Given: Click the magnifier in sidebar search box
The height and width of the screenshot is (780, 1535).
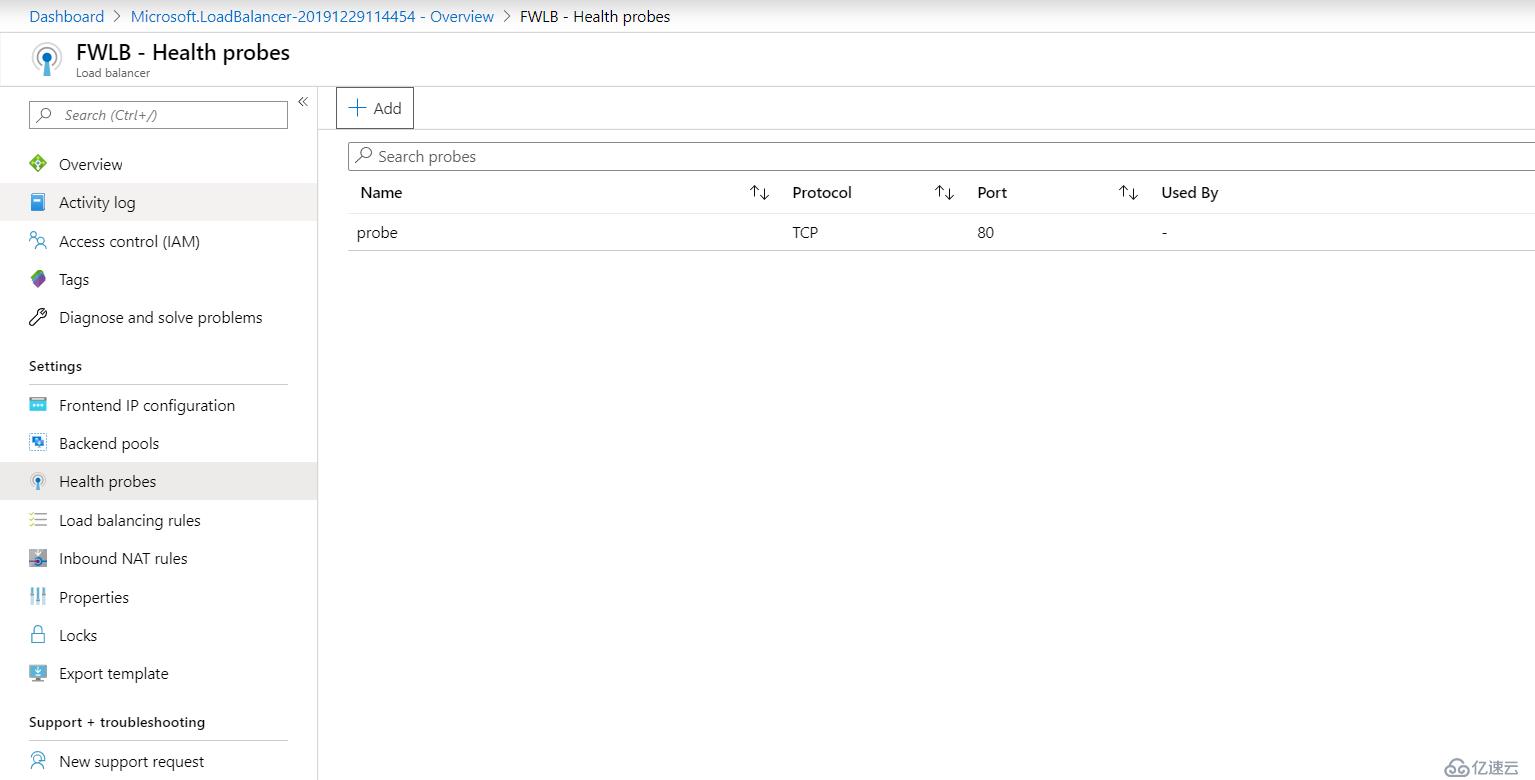Looking at the screenshot, I should pyautogui.click(x=44, y=115).
